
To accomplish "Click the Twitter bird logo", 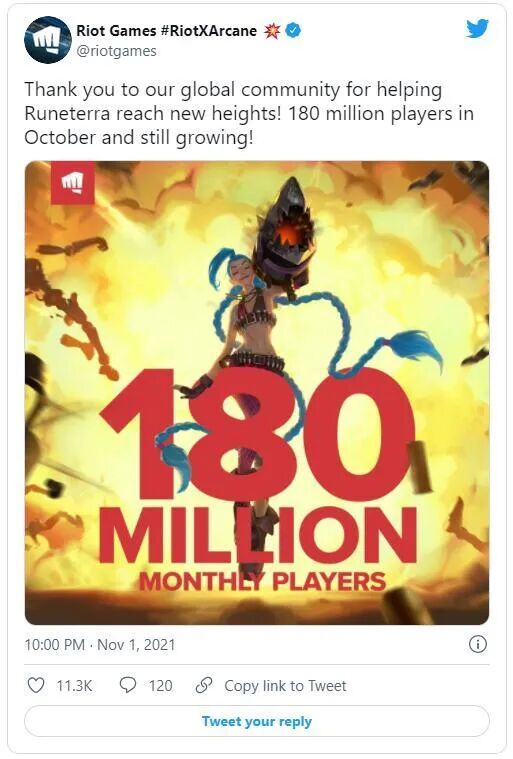I will pyautogui.click(x=477, y=29).
